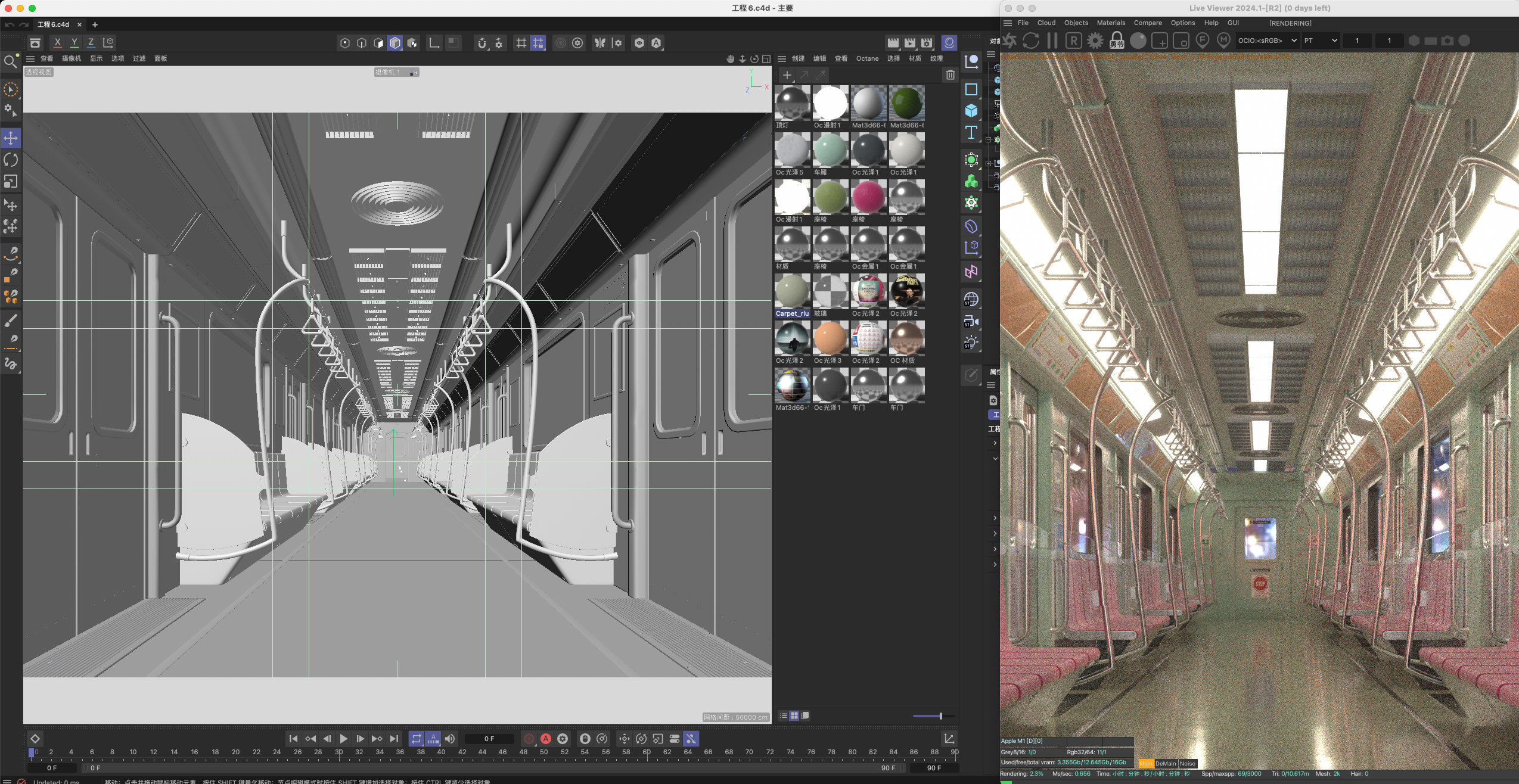Image resolution: width=1519 pixels, height=784 pixels.
Task: Click the light object icon in right palette
Action: point(971,343)
